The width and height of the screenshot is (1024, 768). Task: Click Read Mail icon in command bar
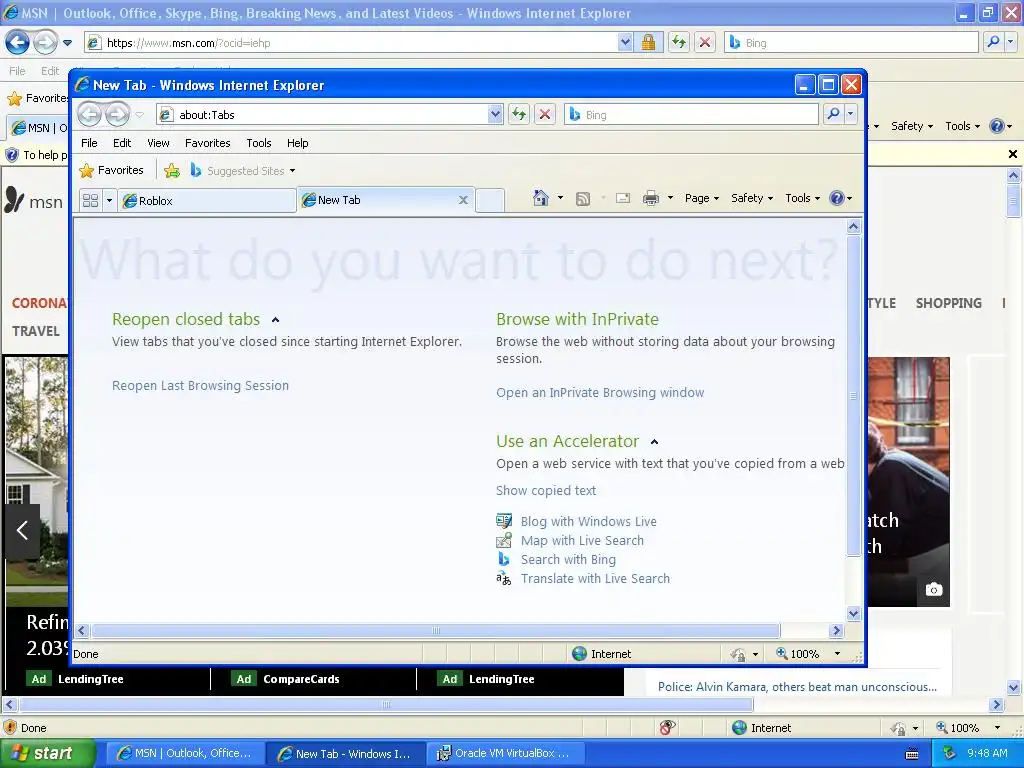pyautogui.click(x=623, y=198)
